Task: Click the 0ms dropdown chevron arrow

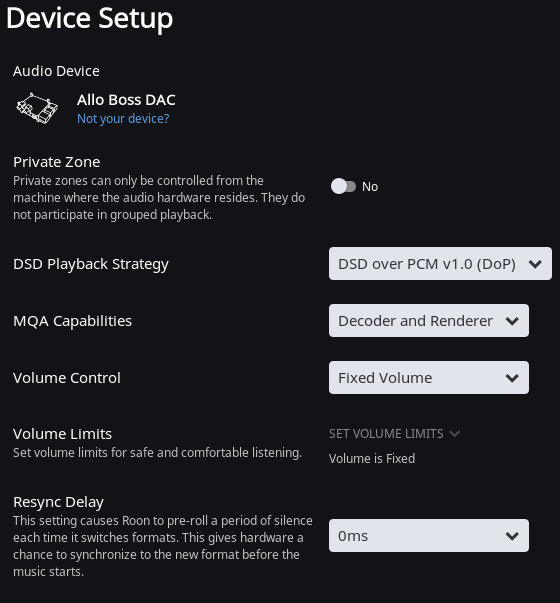Action: [512, 536]
